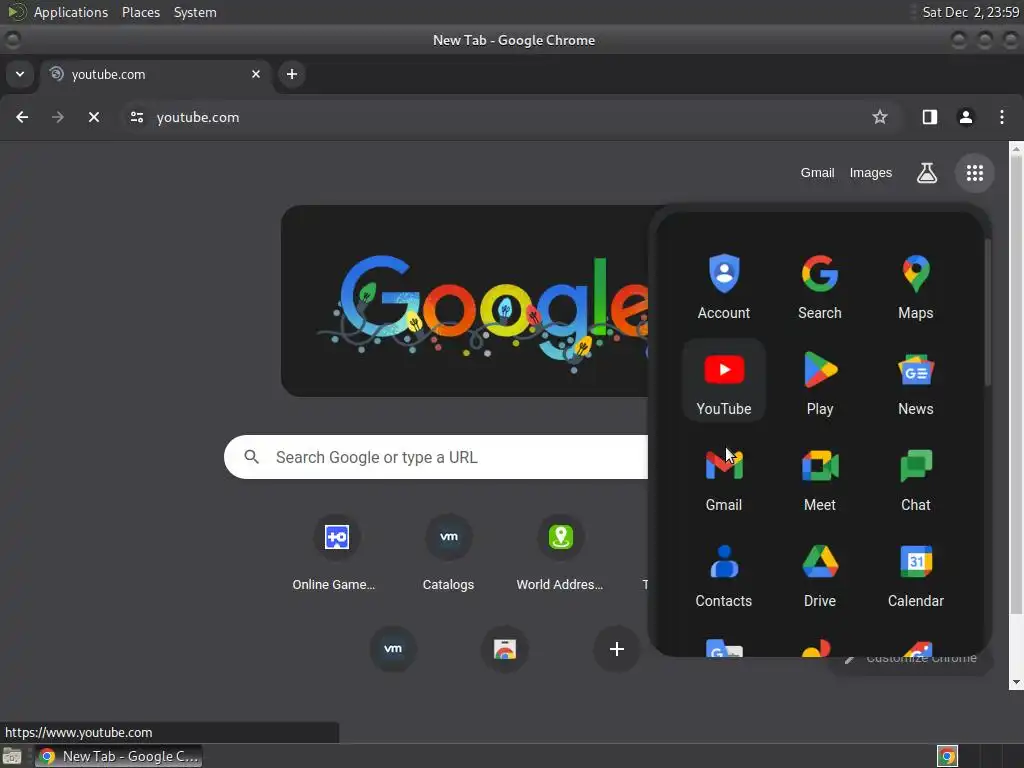Viewport: 1024px width, 768px height.
Task: View site information icon in address bar
Action: (x=136, y=117)
